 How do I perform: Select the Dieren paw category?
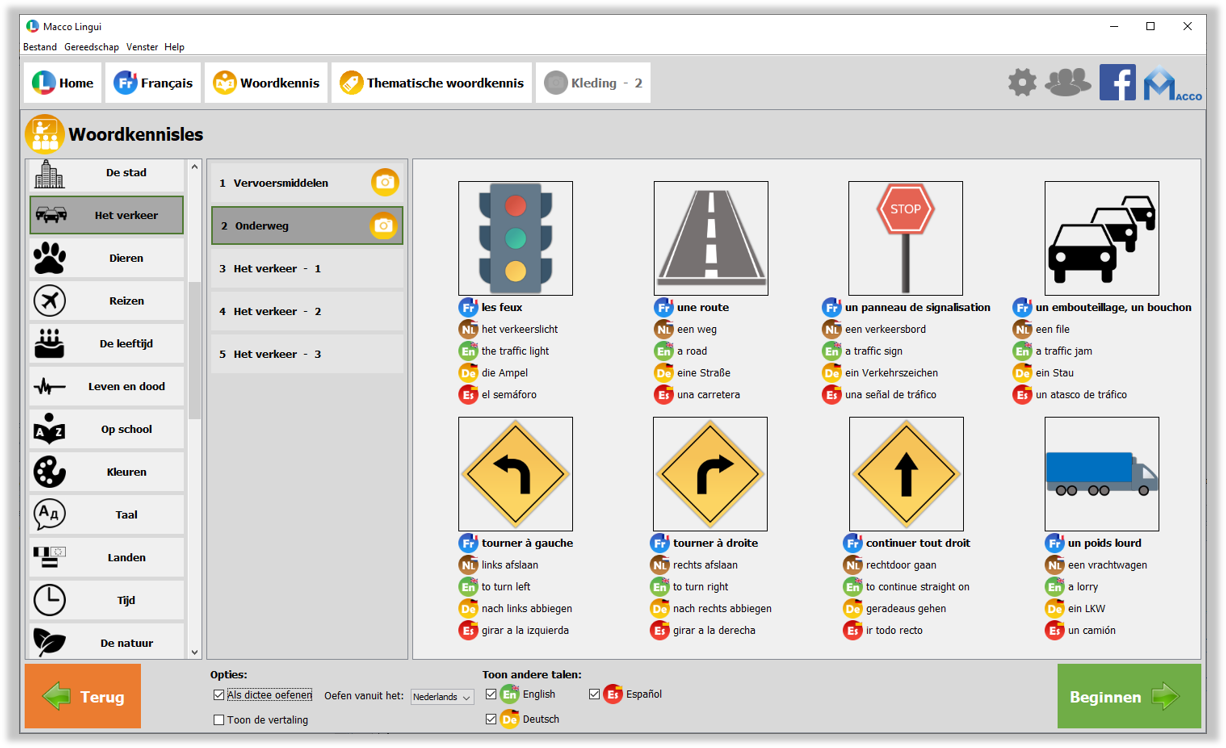106,258
